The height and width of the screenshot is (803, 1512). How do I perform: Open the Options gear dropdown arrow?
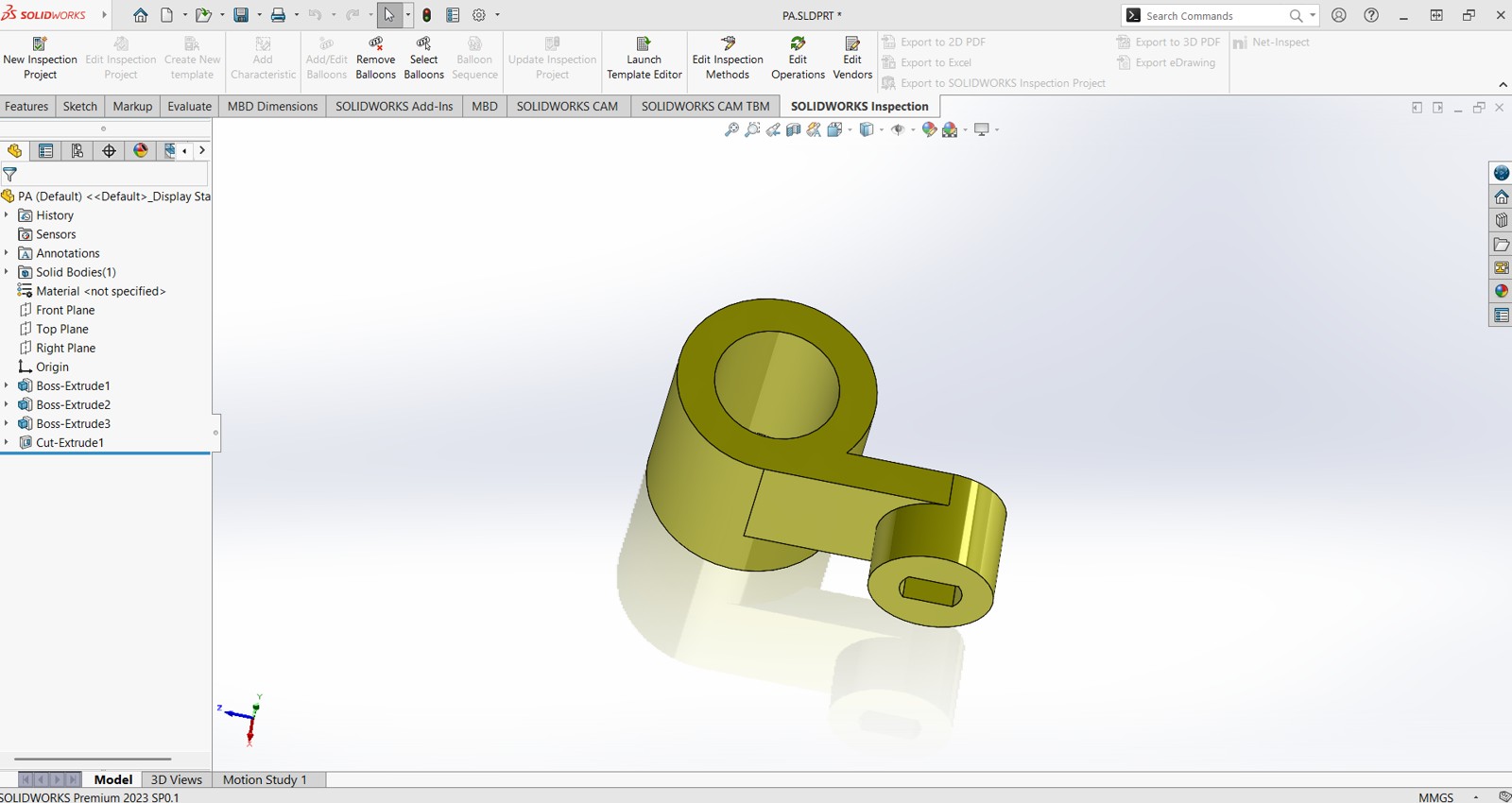click(x=497, y=15)
